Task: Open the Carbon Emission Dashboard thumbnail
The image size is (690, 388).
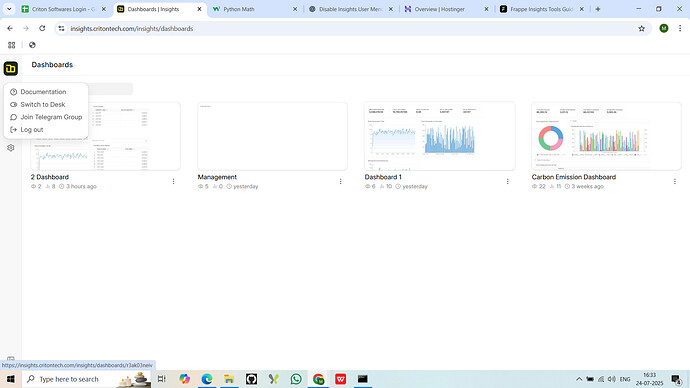Action: pos(606,136)
